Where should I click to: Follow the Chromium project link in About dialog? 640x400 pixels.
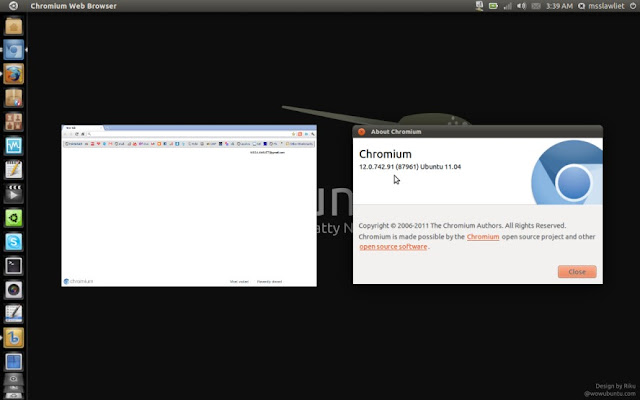point(483,237)
